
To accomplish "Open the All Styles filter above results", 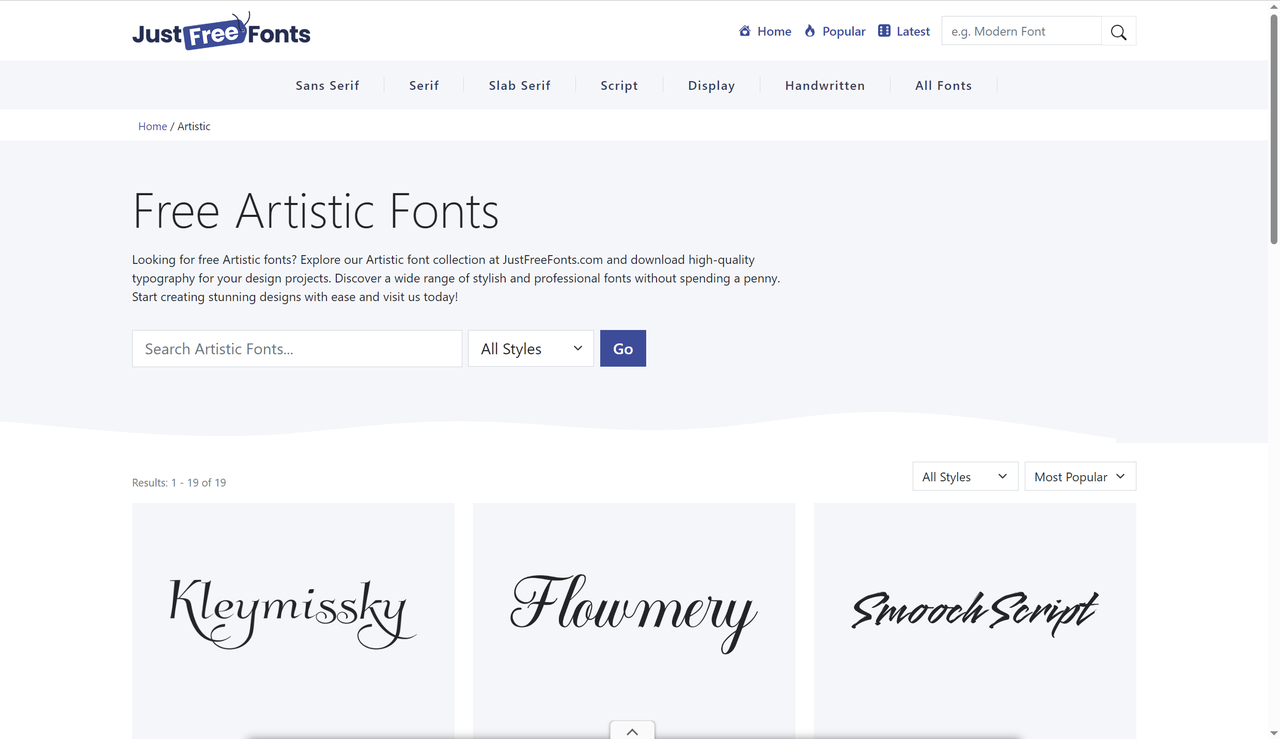I will coord(964,477).
